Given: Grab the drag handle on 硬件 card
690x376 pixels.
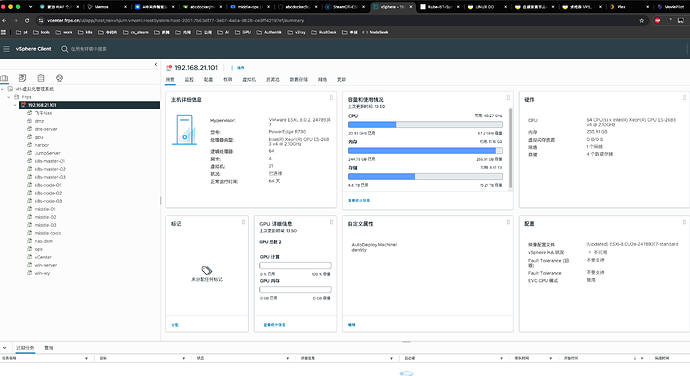Looking at the screenshot, I should [x=684, y=98].
